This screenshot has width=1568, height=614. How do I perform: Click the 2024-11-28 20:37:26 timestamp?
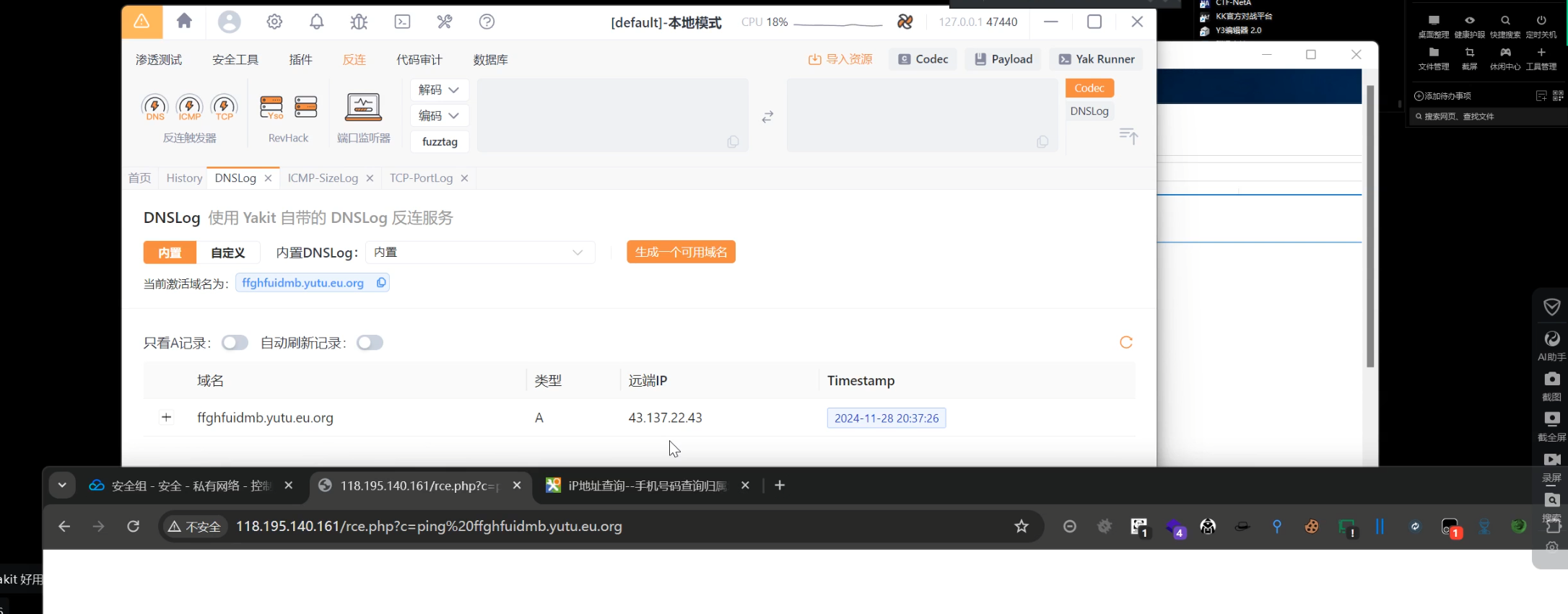coord(887,418)
